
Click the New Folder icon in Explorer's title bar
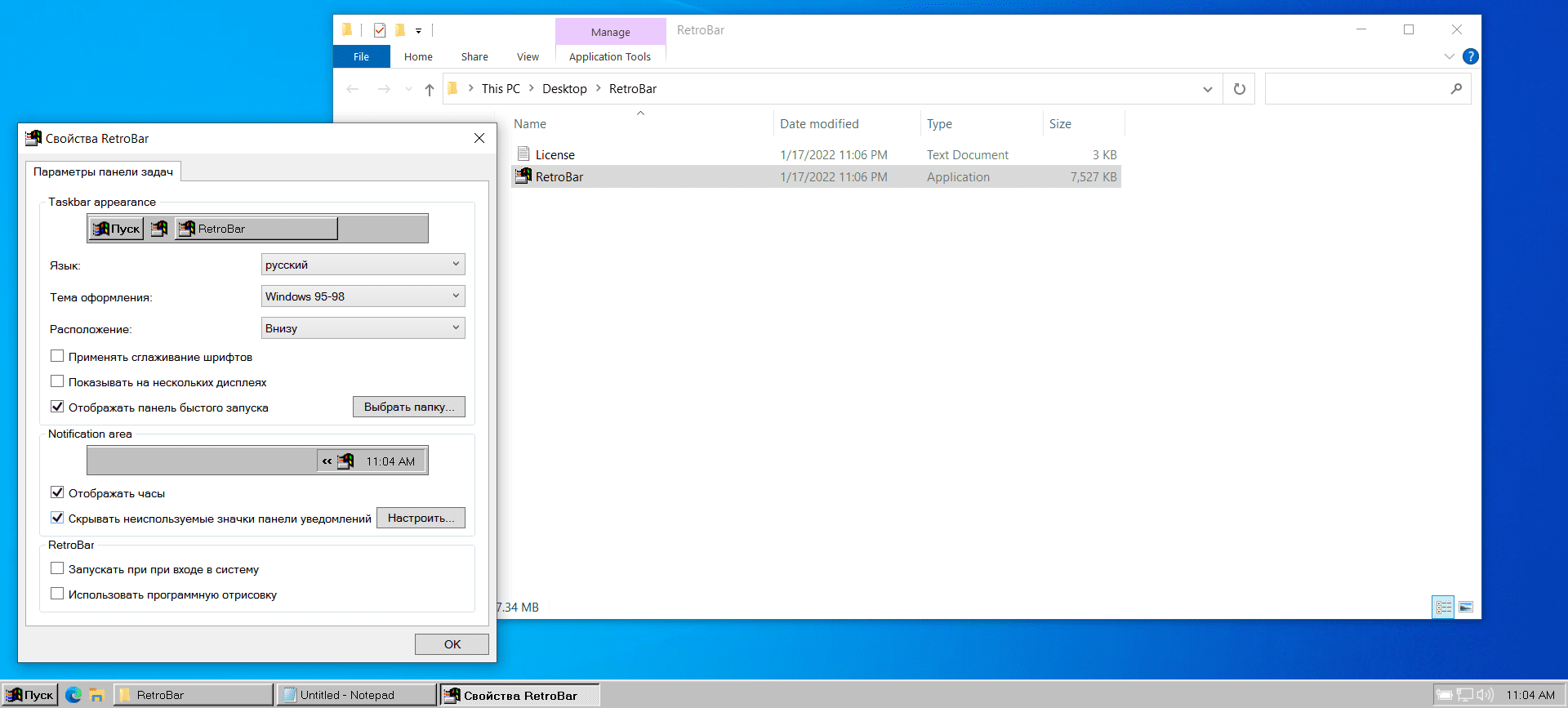[400, 30]
